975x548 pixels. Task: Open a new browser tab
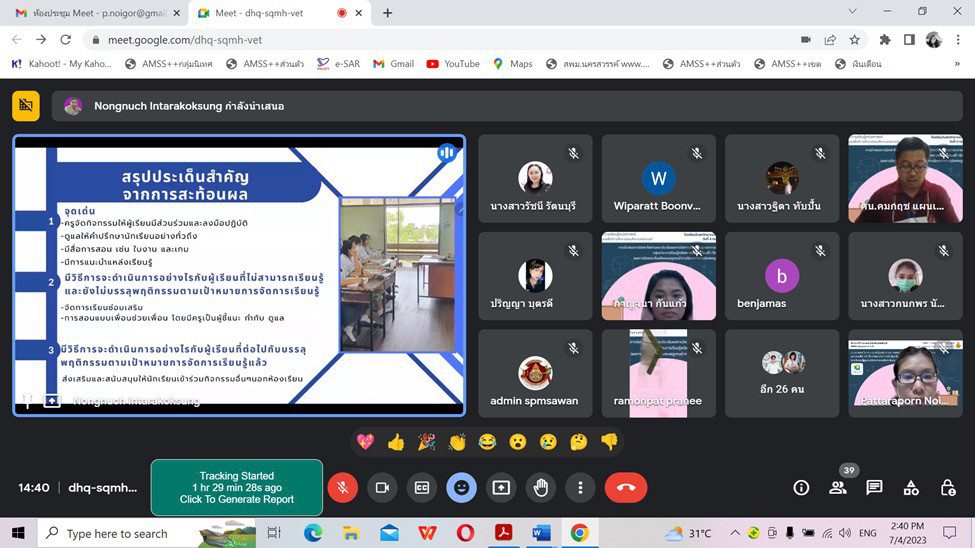click(x=387, y=13)
